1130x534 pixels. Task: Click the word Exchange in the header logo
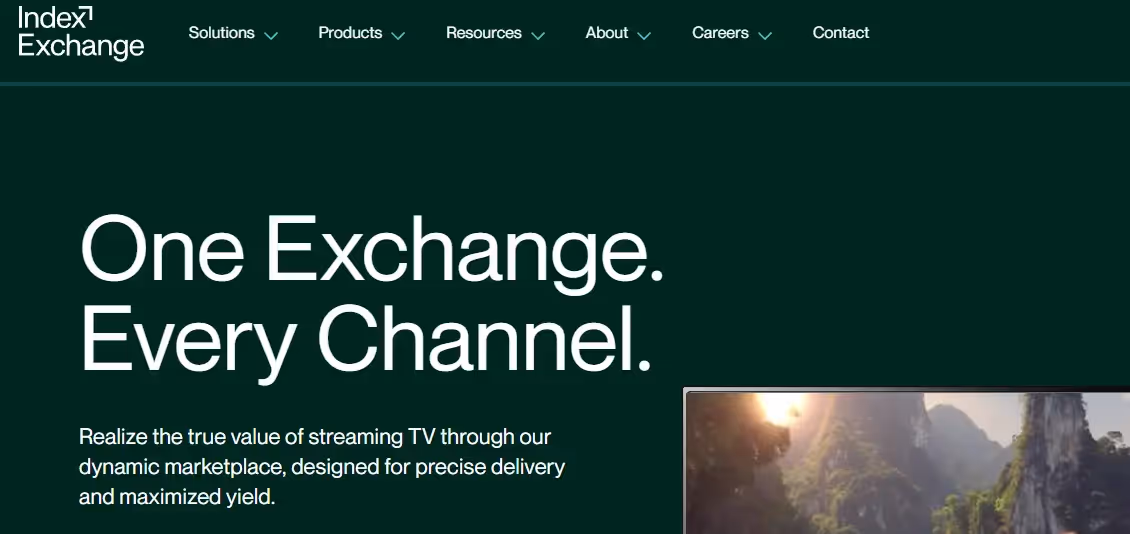click(81, 46)
